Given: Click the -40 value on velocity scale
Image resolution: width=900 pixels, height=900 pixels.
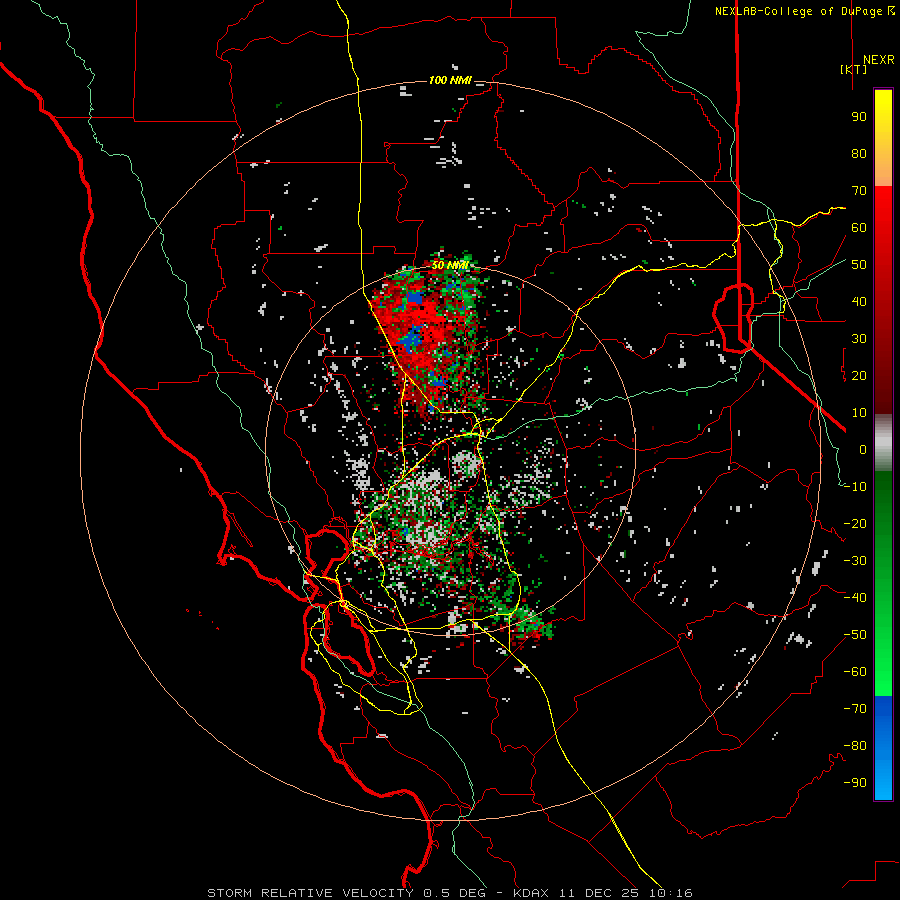Looking at the screenshot, I should tap(855, 598).
